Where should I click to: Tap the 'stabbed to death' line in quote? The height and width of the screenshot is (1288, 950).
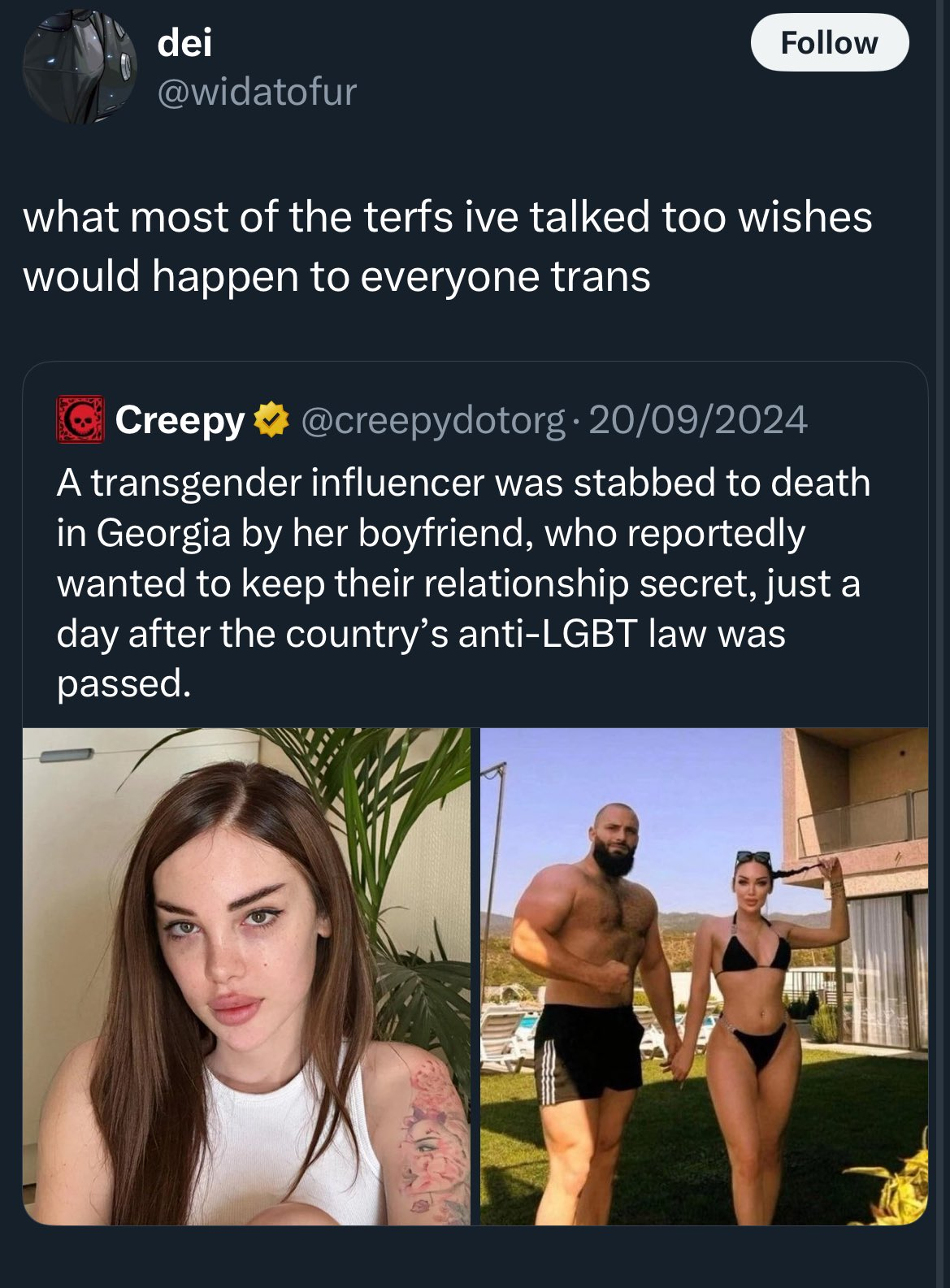[463, 483]
